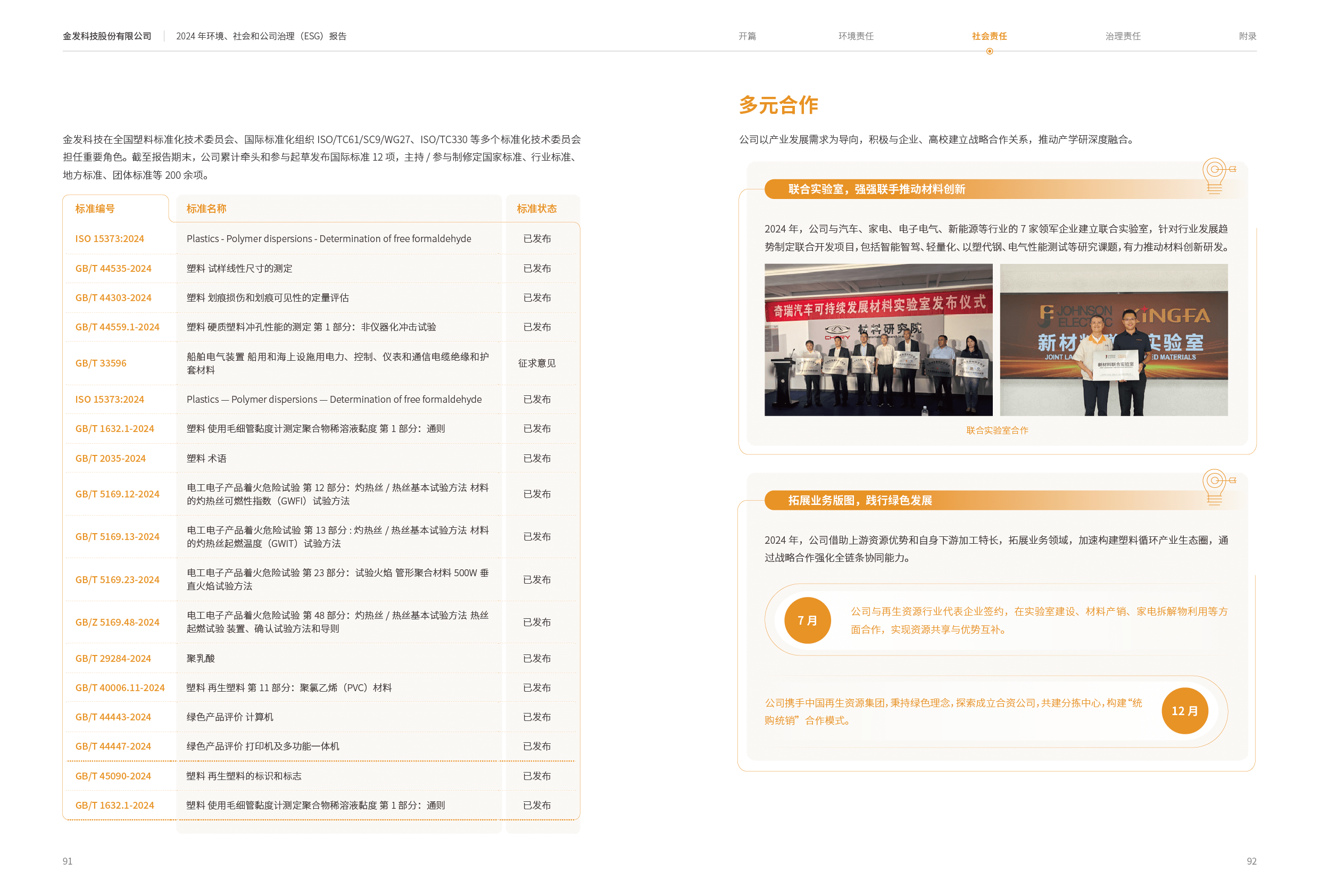Click the 标准编号 column header
Image resolution: width=1320 pixels, height=896 pixels.
point(95,209)
